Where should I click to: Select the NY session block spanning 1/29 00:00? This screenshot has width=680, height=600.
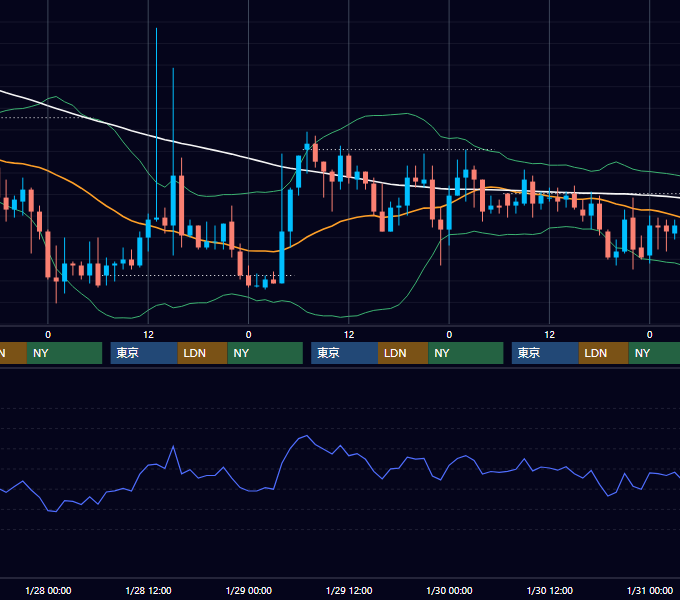[x=265, y=353]
